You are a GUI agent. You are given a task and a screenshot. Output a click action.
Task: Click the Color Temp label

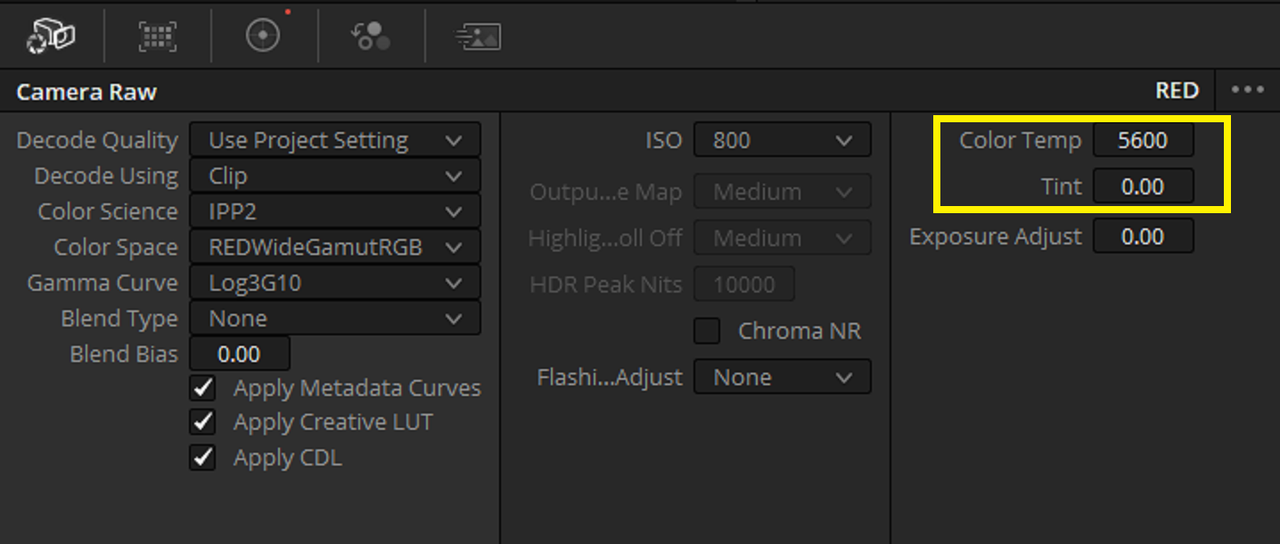tap(1020, 140)
